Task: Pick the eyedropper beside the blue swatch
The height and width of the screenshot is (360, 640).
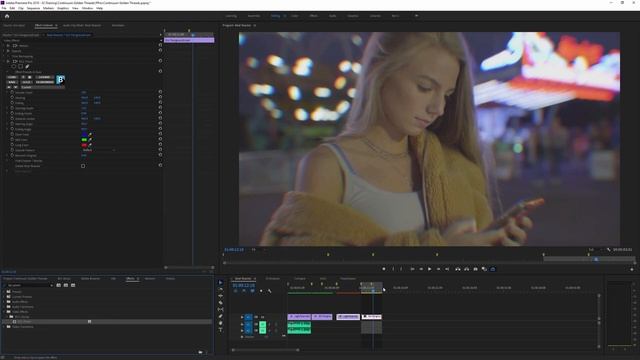Action: (x=90, y=134)
